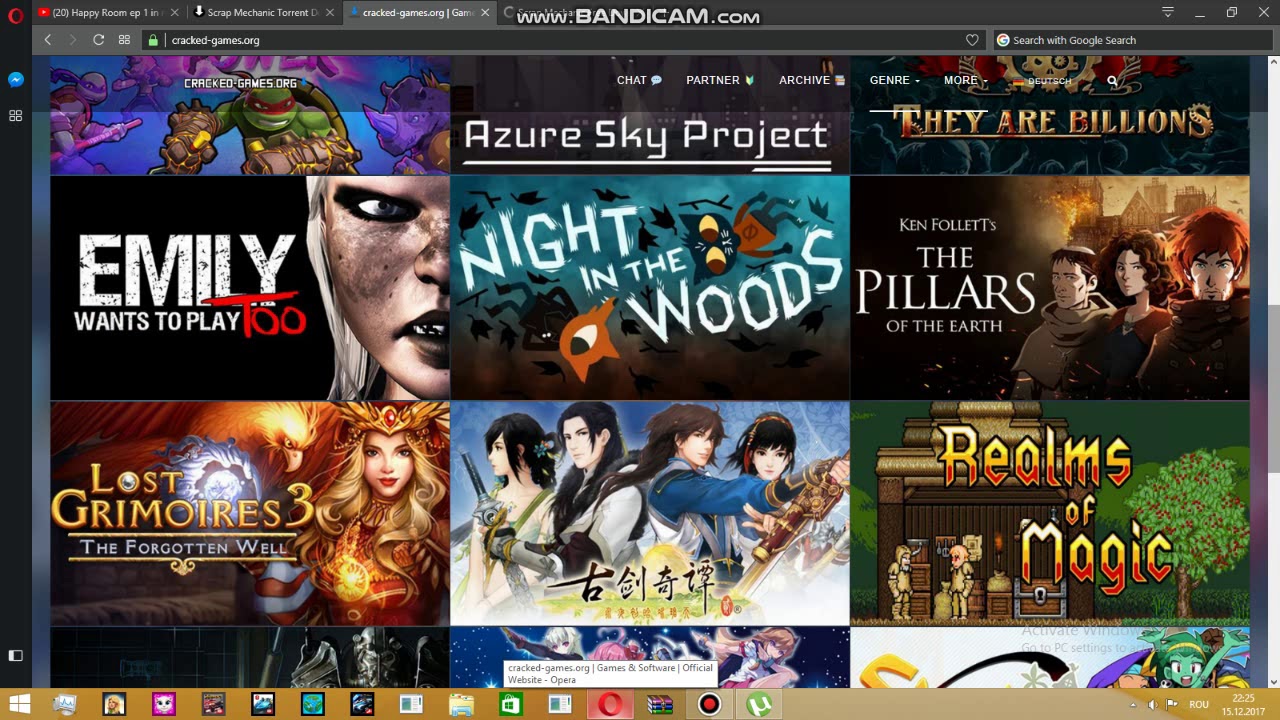Viewport: 1280px width, 720px height.
Task: Open the Night in the Woods game
Action: [650, 288]
